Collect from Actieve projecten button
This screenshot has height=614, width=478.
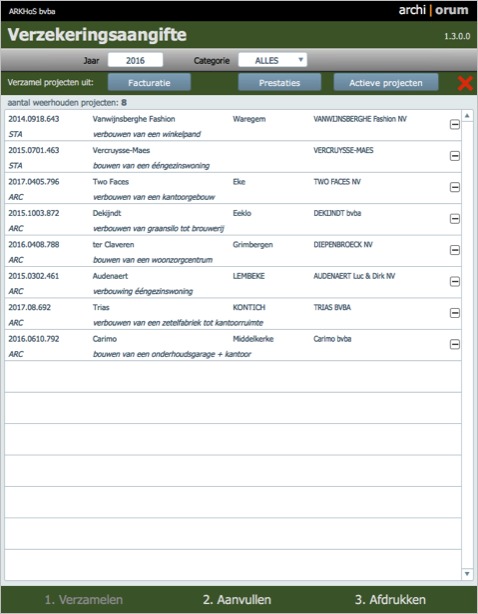point(386,83)
